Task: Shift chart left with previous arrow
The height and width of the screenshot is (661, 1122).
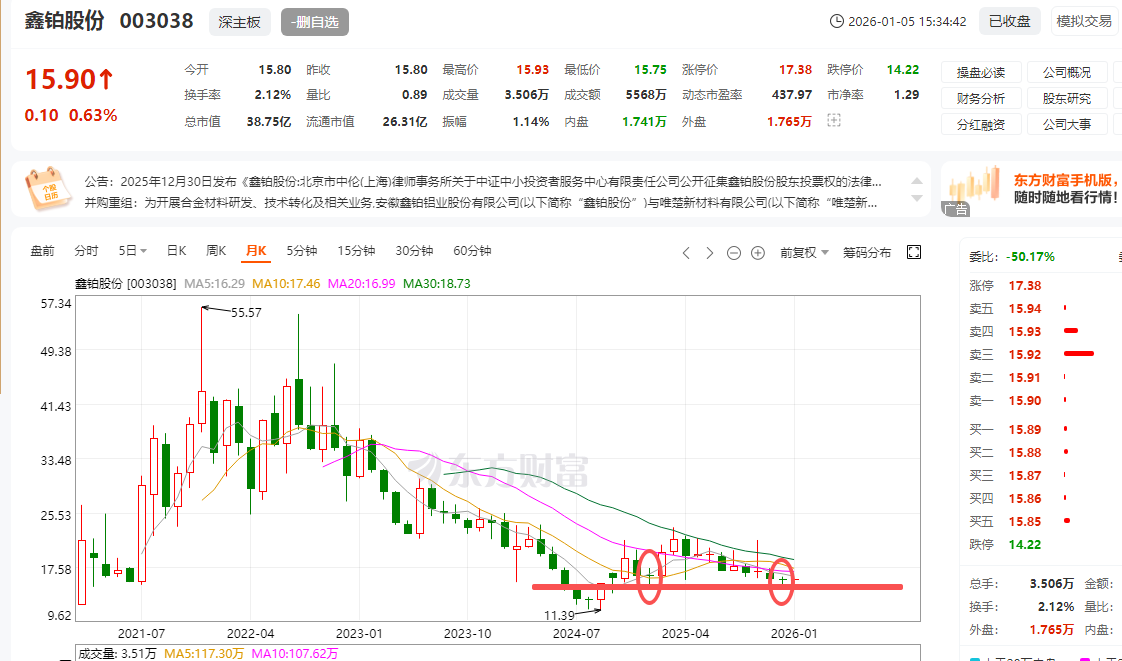Action: point(686,253)
